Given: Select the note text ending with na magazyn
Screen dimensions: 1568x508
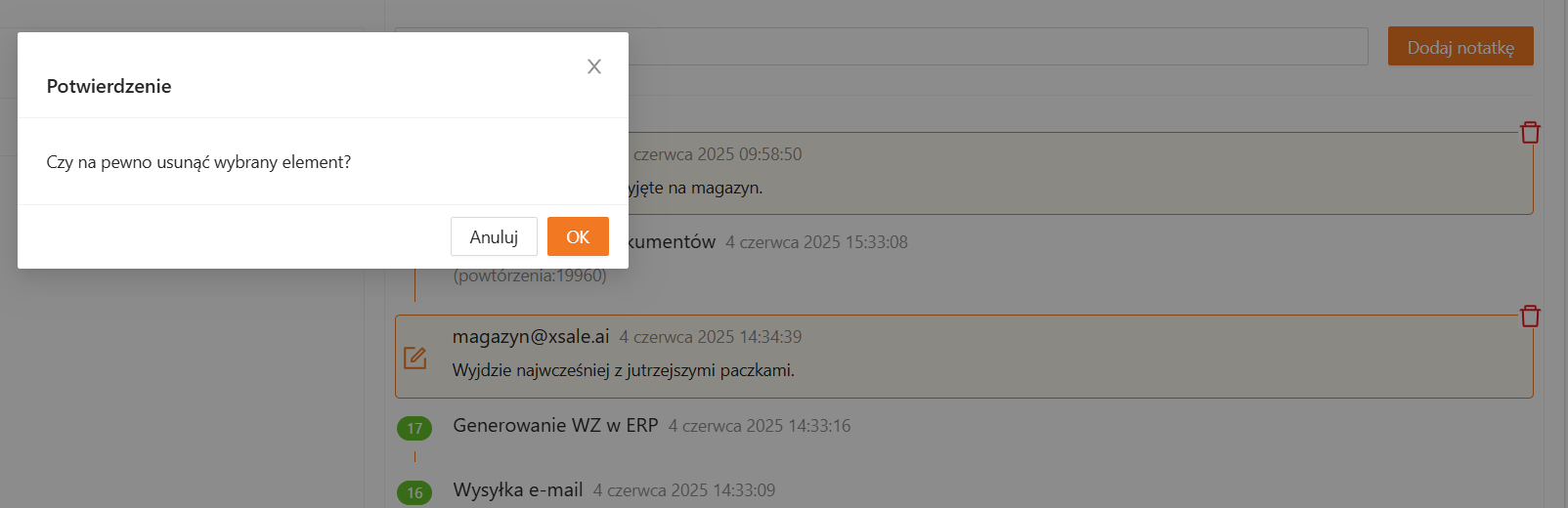Looking at the screenshot, I should [x=696, y=188].
